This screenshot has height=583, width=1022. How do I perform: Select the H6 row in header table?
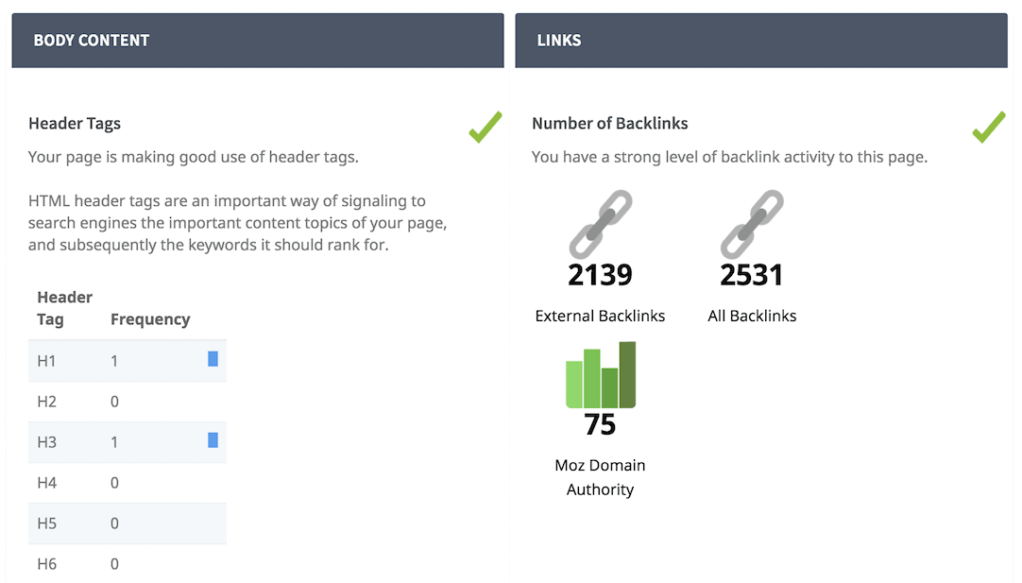[127, 564]
